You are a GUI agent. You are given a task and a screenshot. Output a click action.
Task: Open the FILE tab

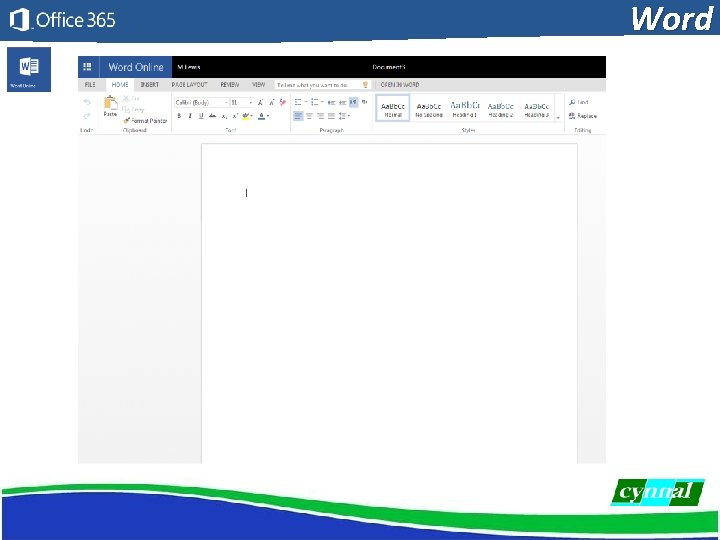pyautogui.click(x=90, y=85)
